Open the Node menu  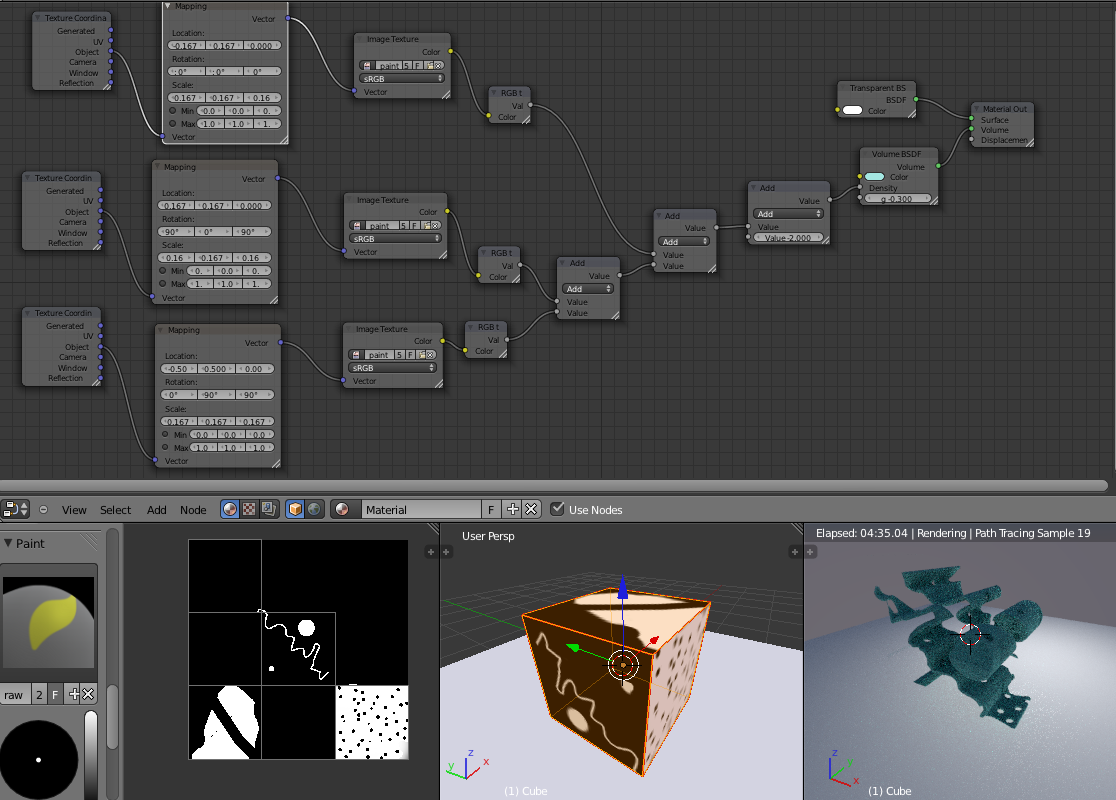(193, 510)
